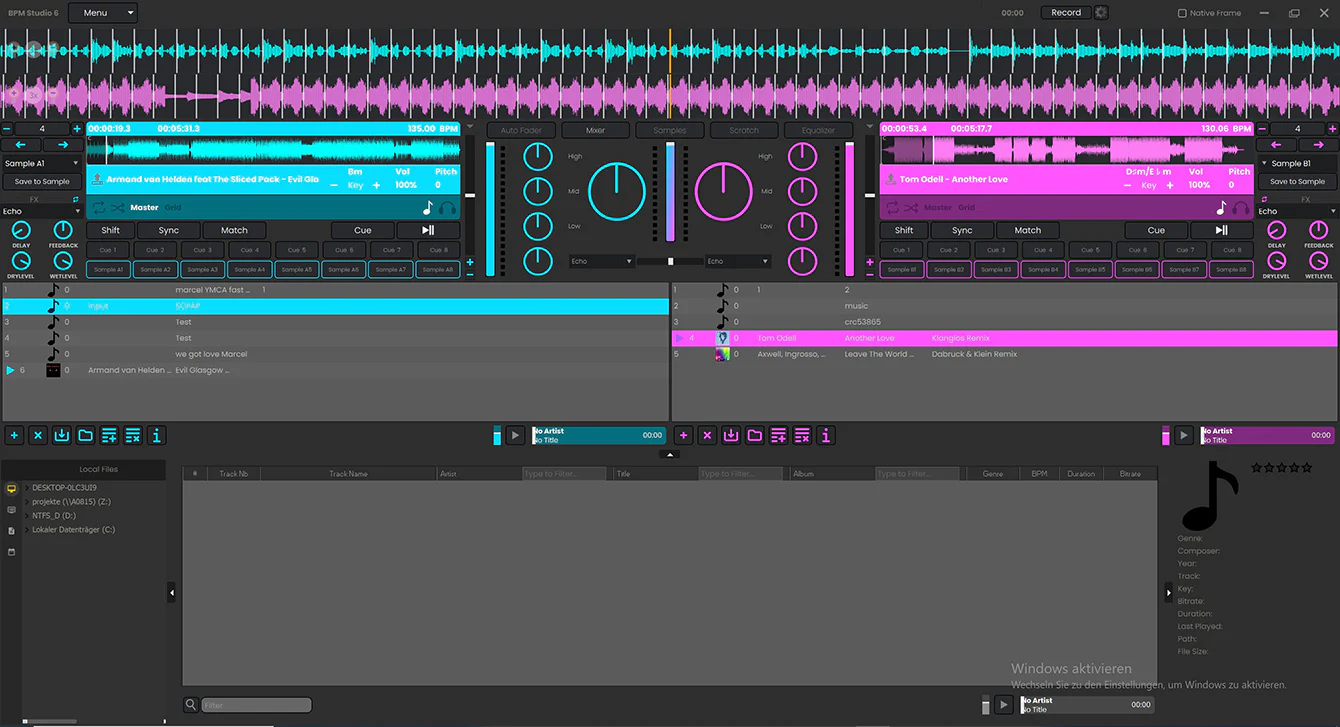
Task: Enable Auto Fader in the mixer section
Action: [x=520, y=129]
